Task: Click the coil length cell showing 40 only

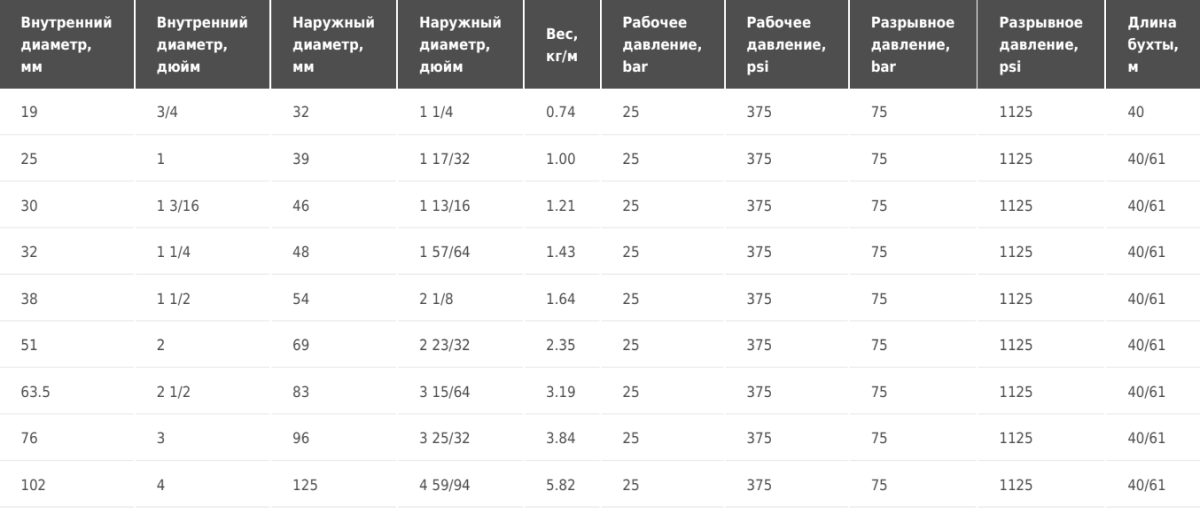Action: pos(1153,113)
